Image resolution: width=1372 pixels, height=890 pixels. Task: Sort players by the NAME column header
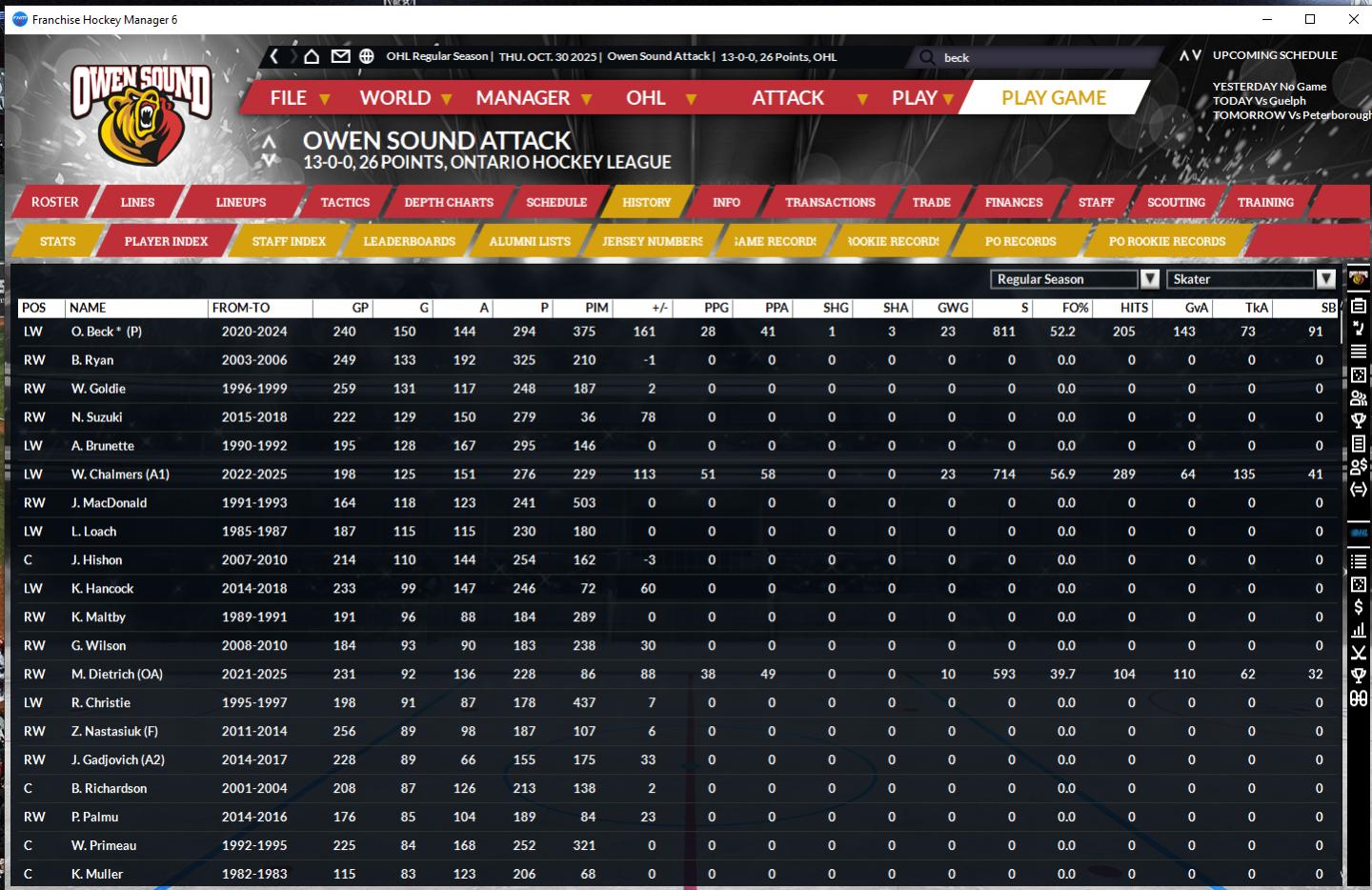click(x=136, y=308)
